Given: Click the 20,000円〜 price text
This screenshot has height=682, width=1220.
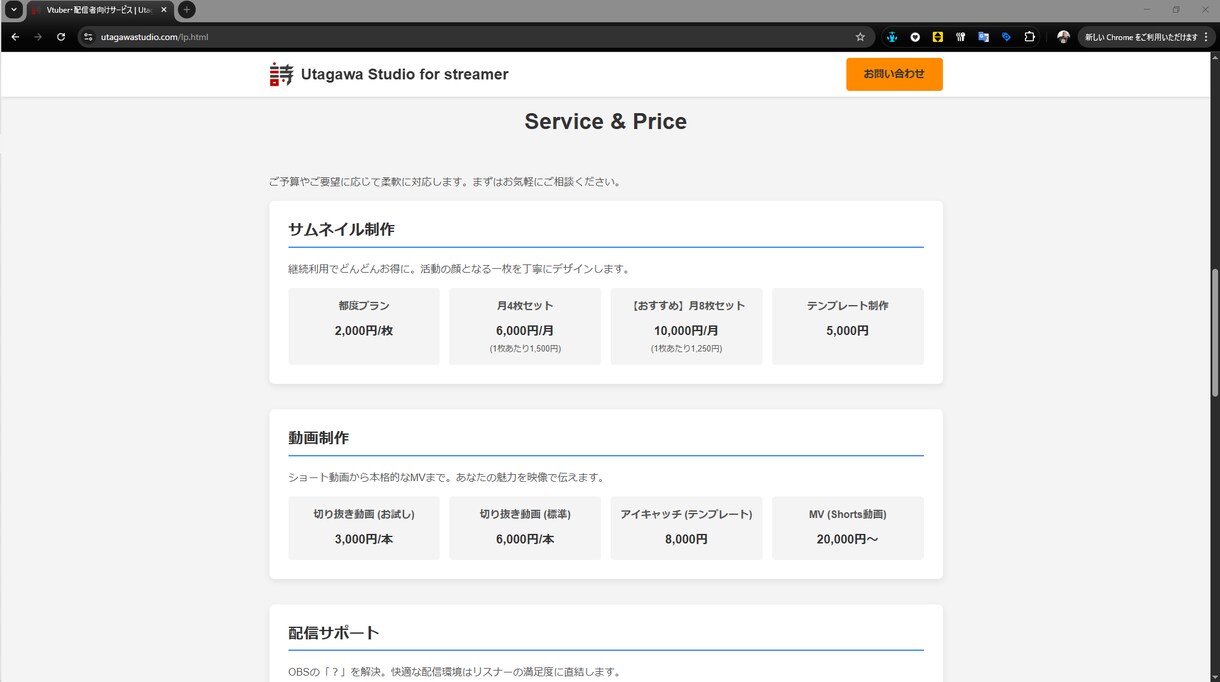Looking at the screenshot, I should pos(848,539).
